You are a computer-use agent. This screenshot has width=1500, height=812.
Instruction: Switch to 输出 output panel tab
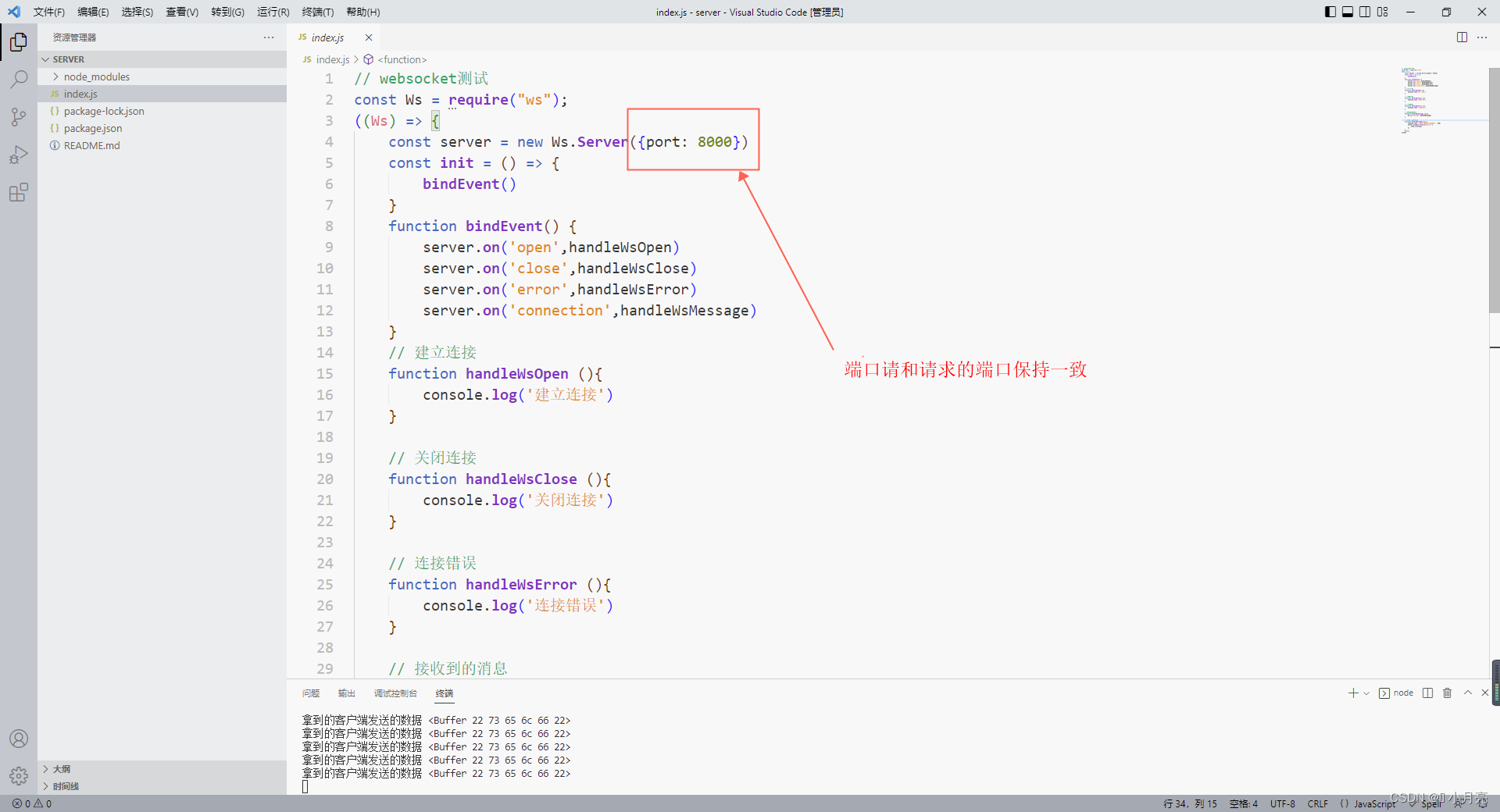(x=347, y=693)
